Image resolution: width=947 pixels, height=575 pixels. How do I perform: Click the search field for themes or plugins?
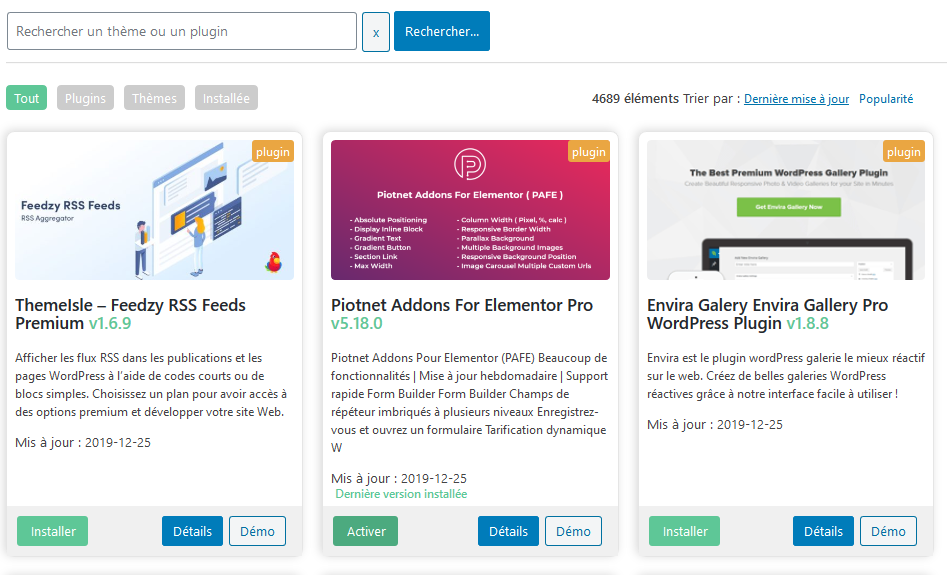[x=182, y=31]
